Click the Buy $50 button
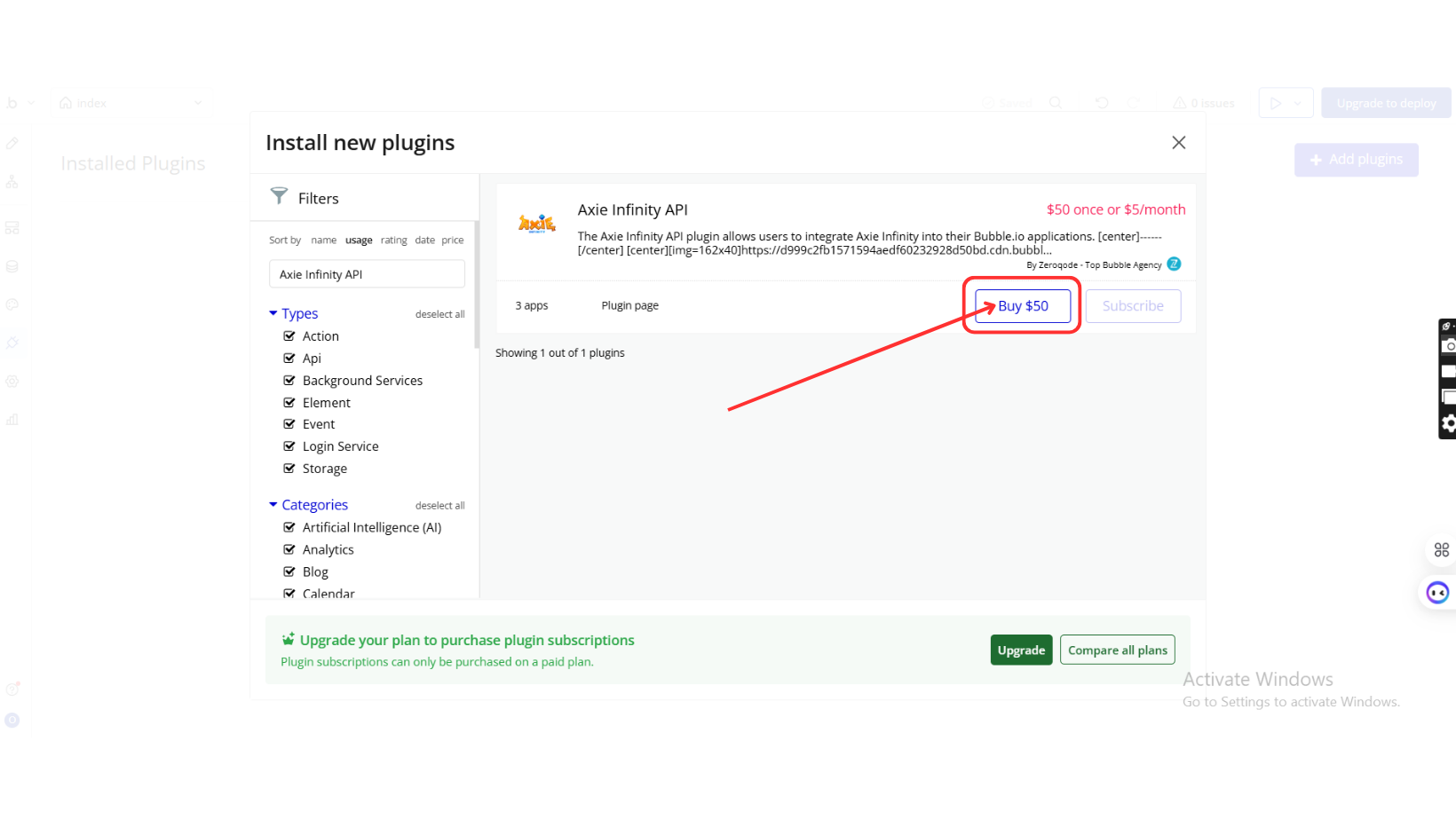The image size is (1456, 820). (x=1023, y=306)
